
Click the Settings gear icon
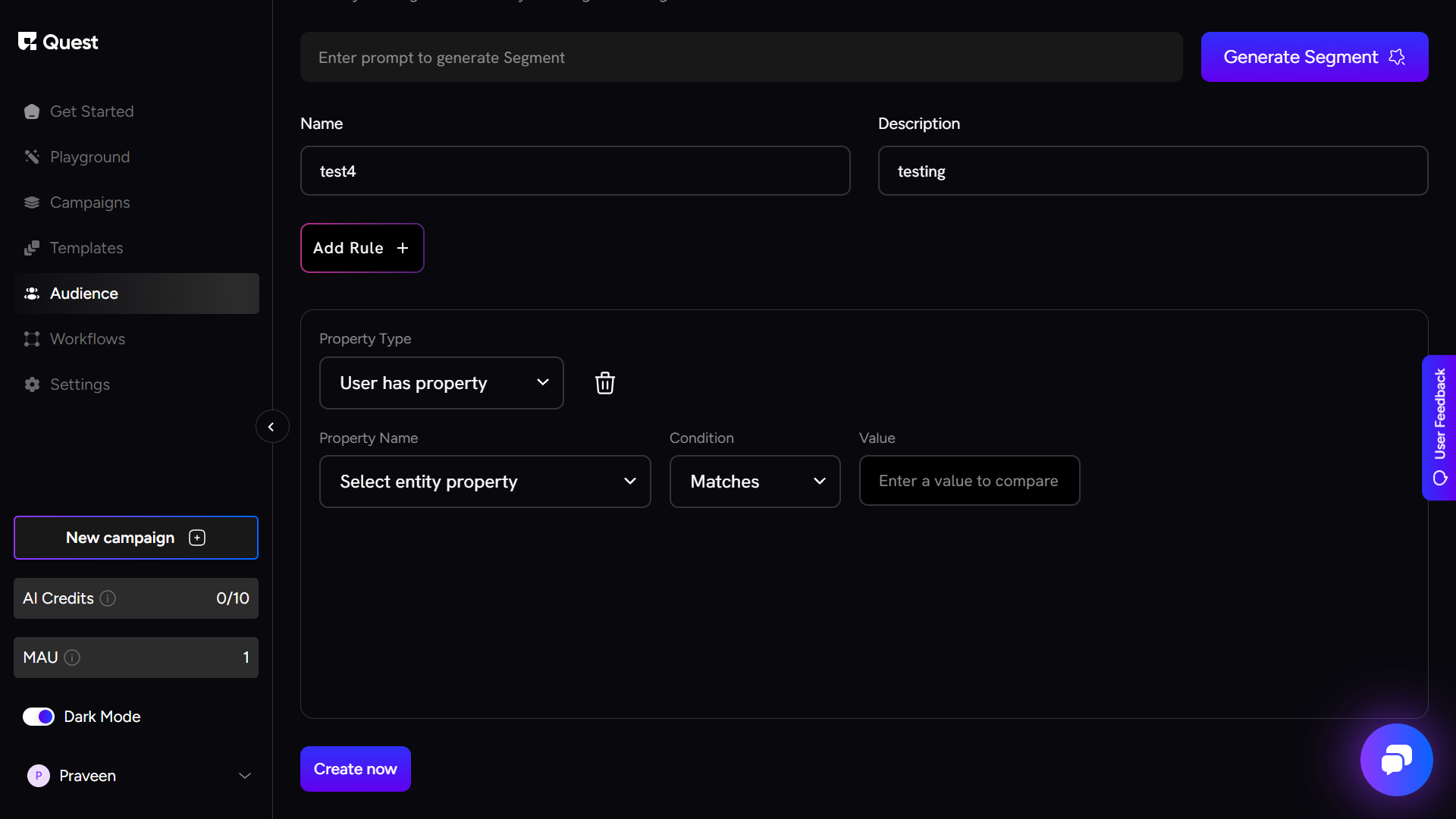point(32,384)
